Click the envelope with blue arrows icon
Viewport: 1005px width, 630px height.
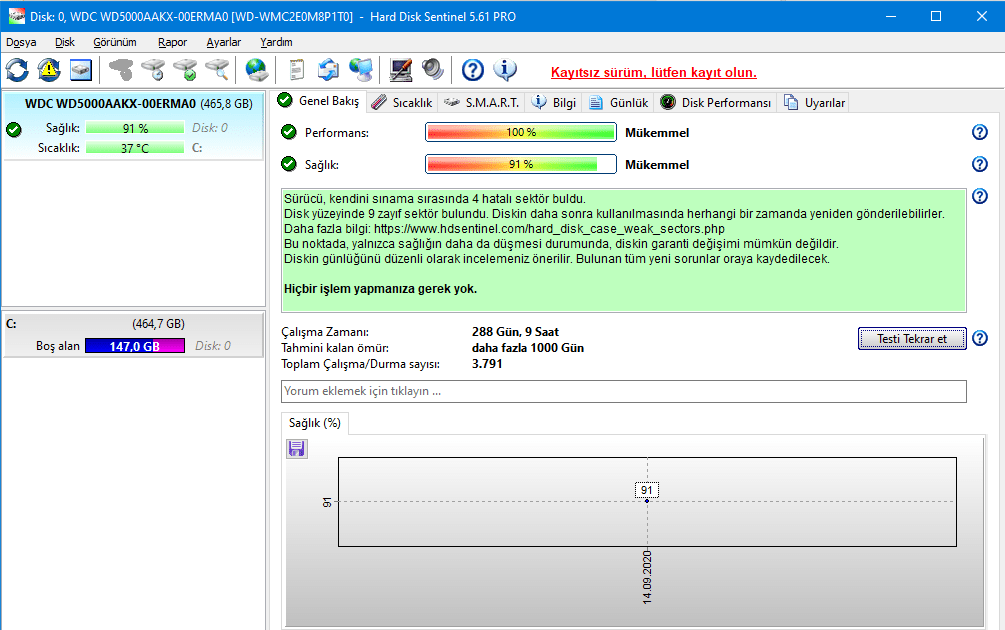pos(328,70)
